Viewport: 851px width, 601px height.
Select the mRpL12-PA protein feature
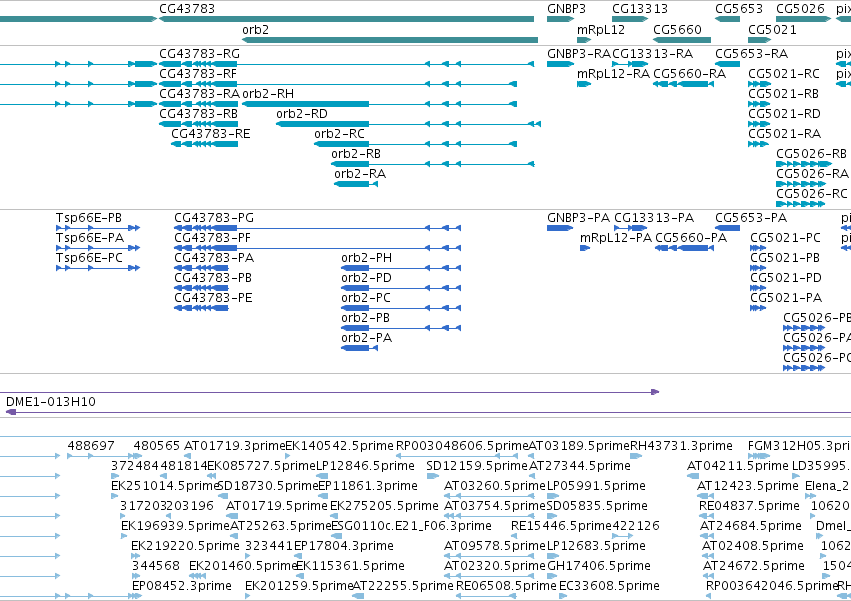click(x=585, y=248)
